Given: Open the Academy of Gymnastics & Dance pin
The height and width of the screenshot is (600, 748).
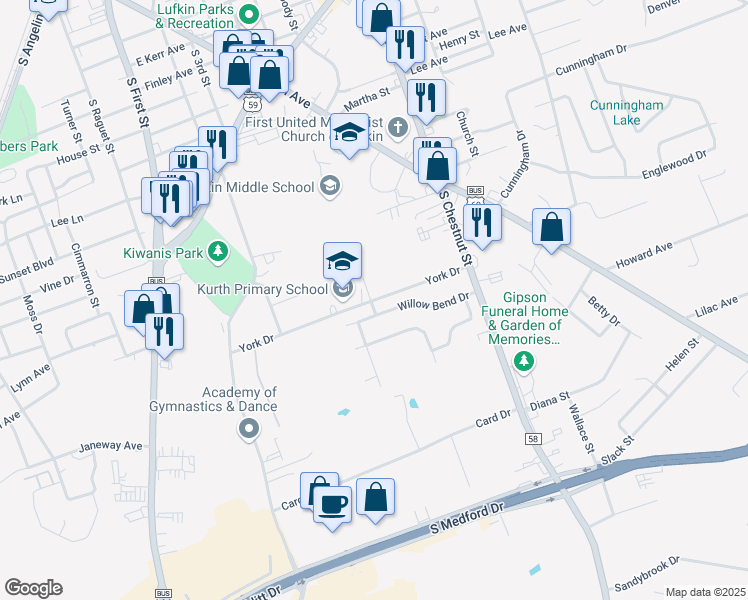Looking at the screenshot, I should click(249, 429).
